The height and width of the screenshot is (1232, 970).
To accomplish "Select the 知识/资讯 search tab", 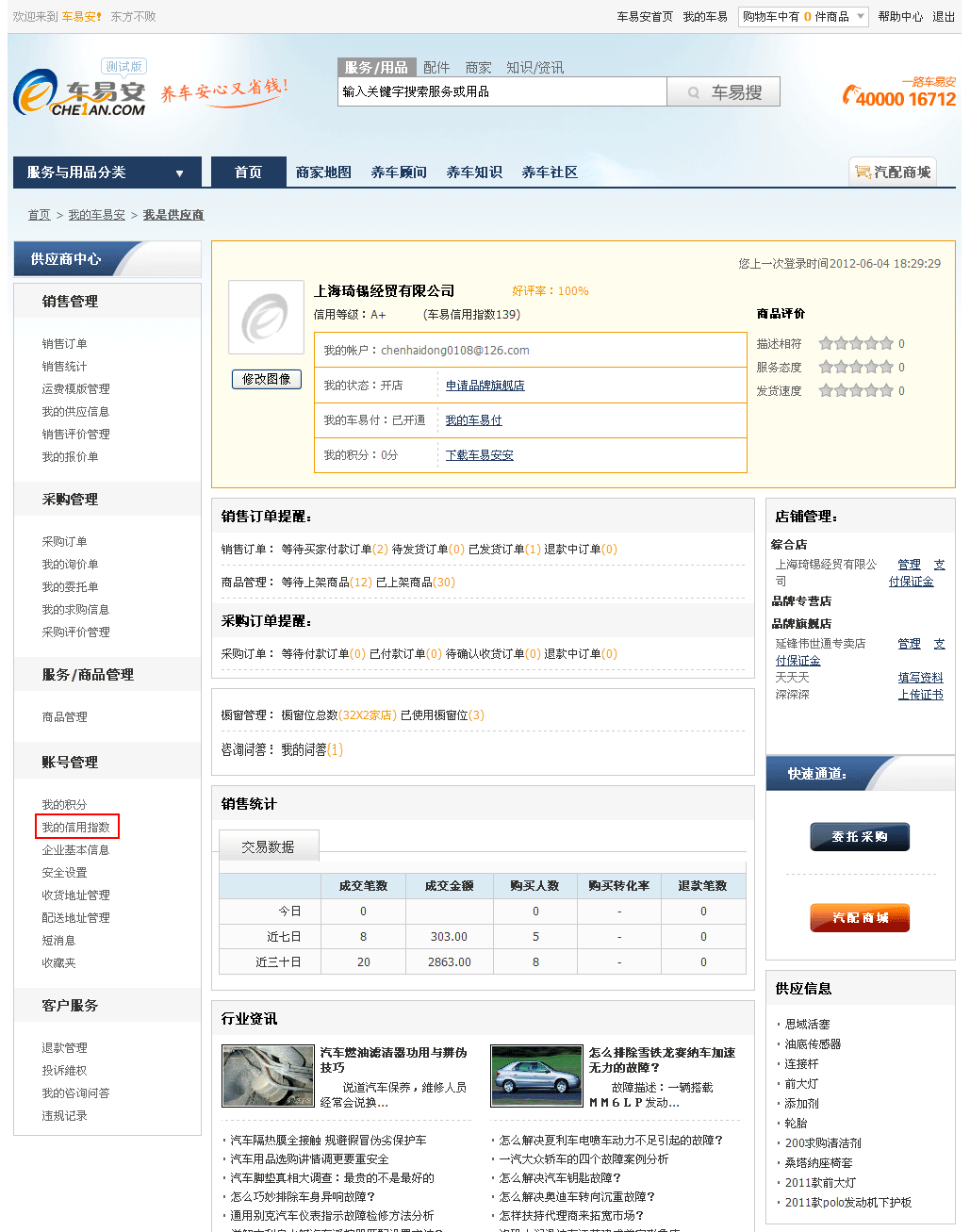I will (x=534, y=68).
